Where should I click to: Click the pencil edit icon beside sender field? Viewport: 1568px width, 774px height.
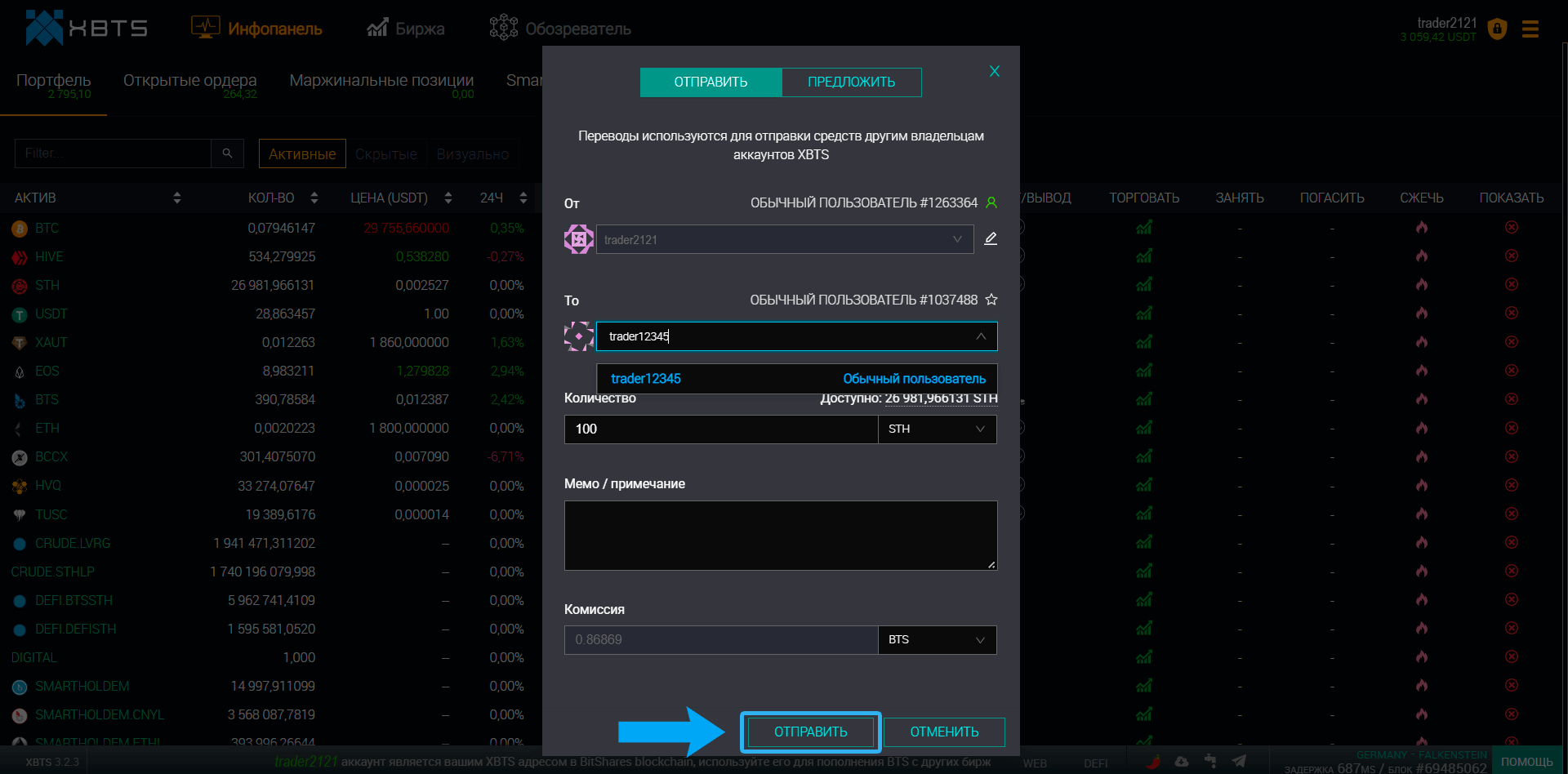[x=991, y=238]
